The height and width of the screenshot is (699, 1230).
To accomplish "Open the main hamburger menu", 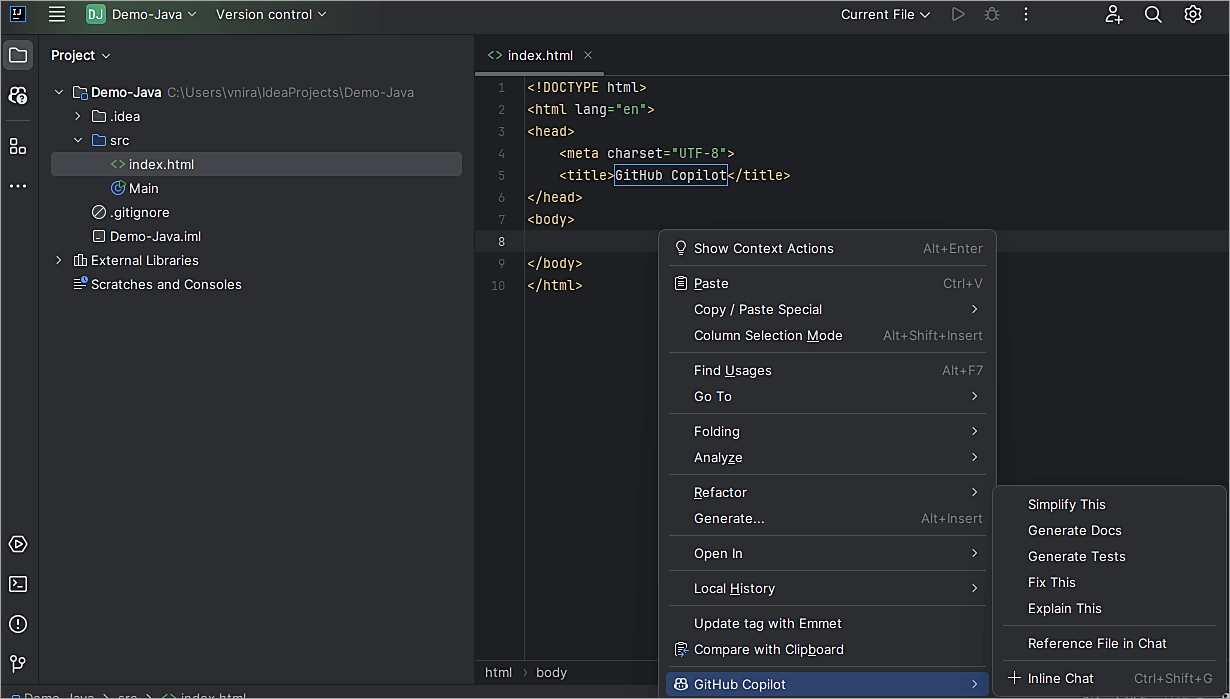I will 57,15.
